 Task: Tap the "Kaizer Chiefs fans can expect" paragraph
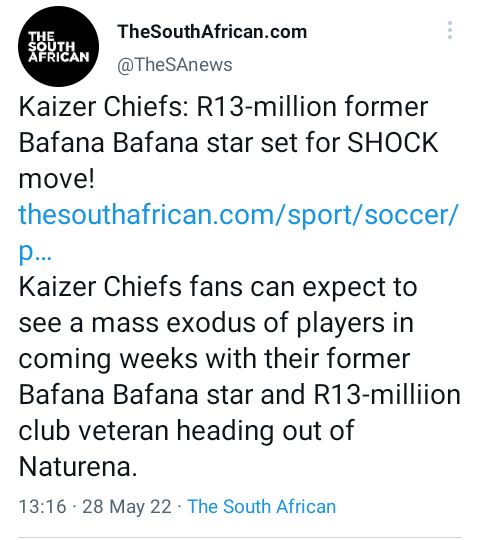click(x=239, y=377)
